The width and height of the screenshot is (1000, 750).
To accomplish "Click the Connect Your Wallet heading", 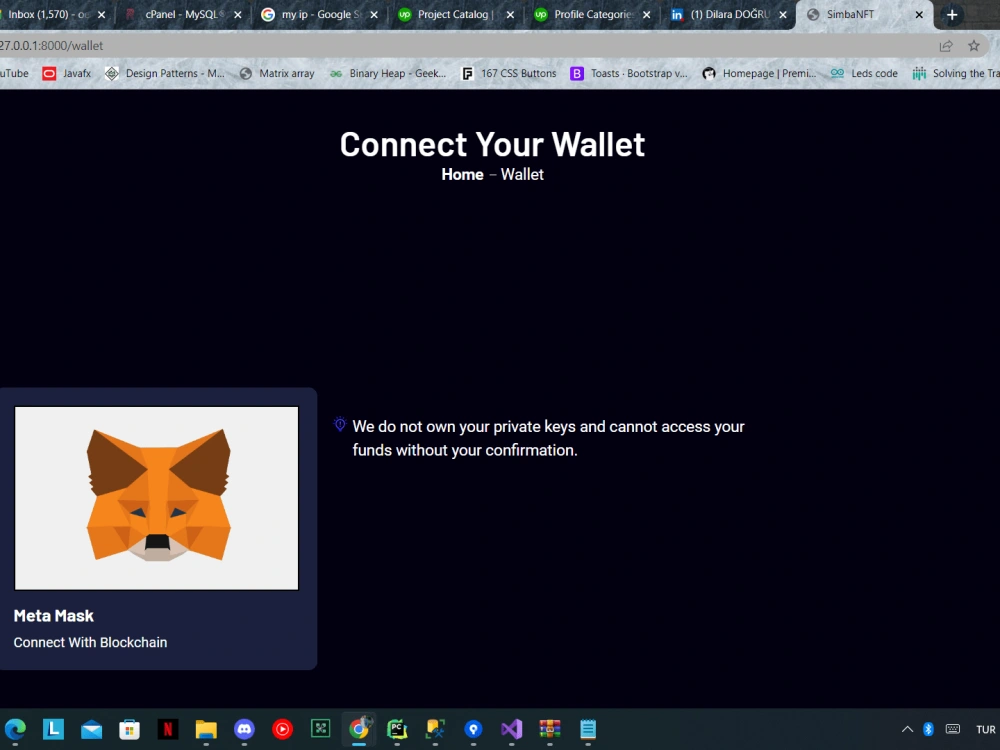I will pos(492,143).
